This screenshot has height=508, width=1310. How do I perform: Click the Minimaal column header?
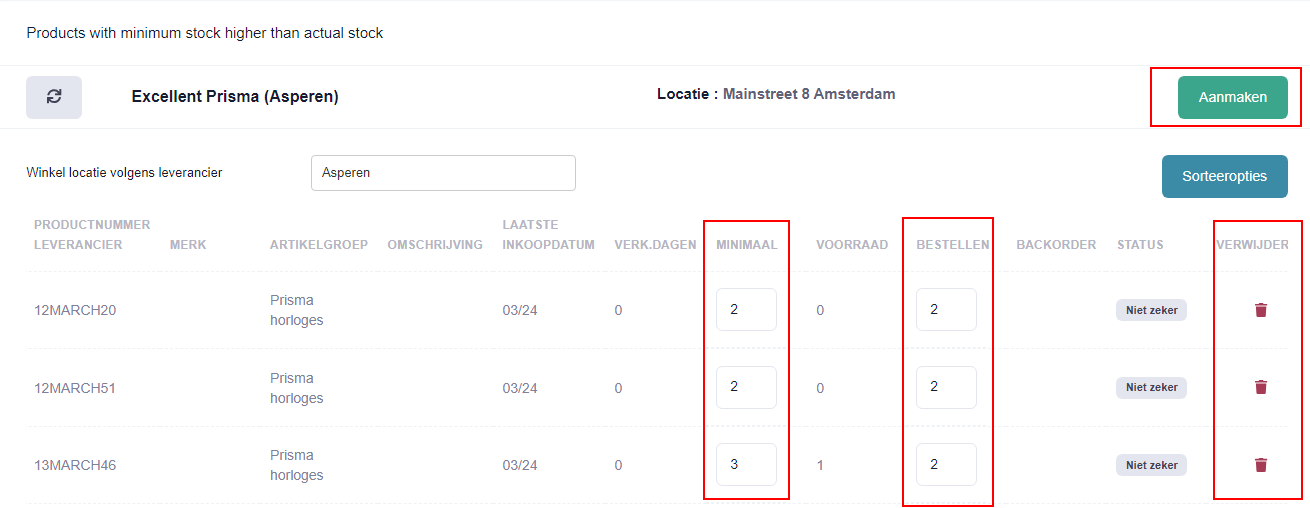point(746,245)
